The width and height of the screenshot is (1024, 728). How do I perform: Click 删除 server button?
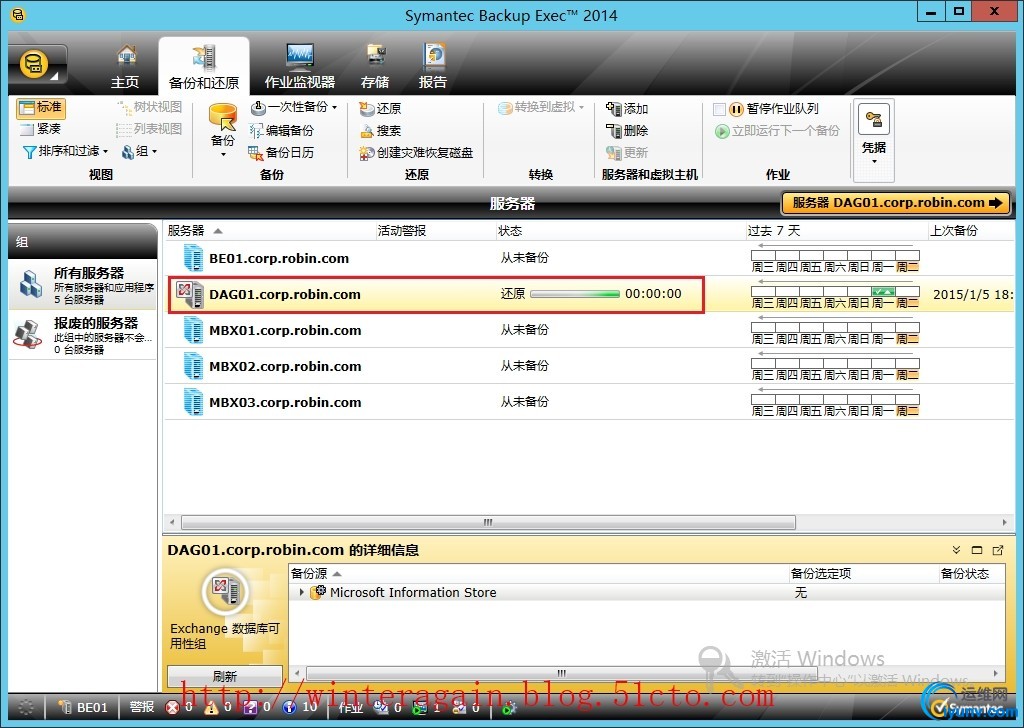(627, 131)
